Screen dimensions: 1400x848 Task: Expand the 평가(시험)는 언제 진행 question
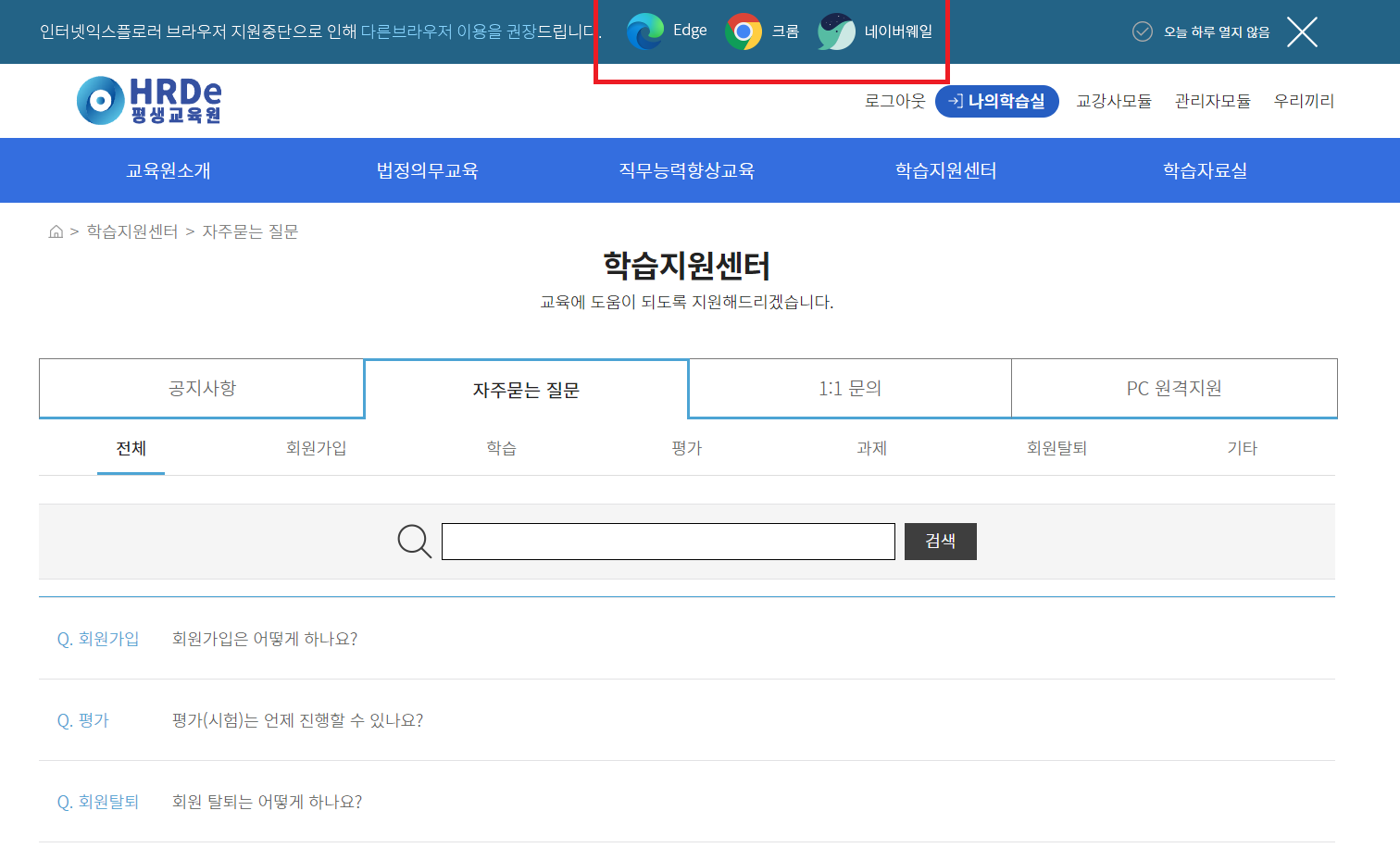[x=297, y=720]
